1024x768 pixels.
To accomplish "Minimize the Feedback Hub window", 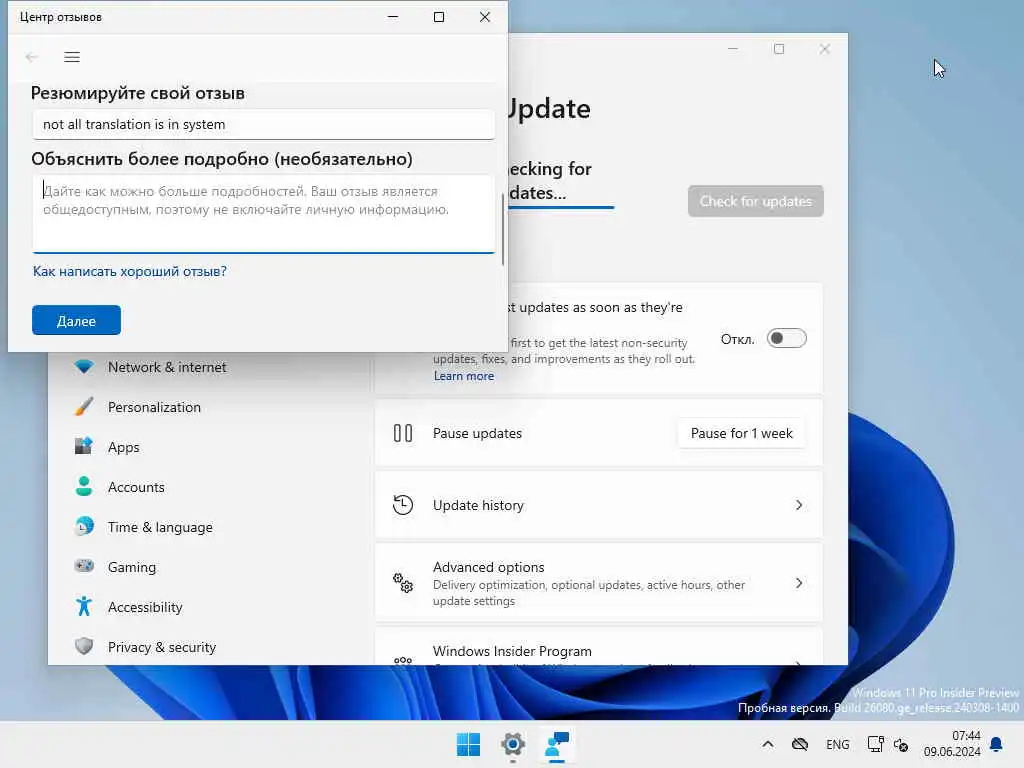I will (393, 17).
